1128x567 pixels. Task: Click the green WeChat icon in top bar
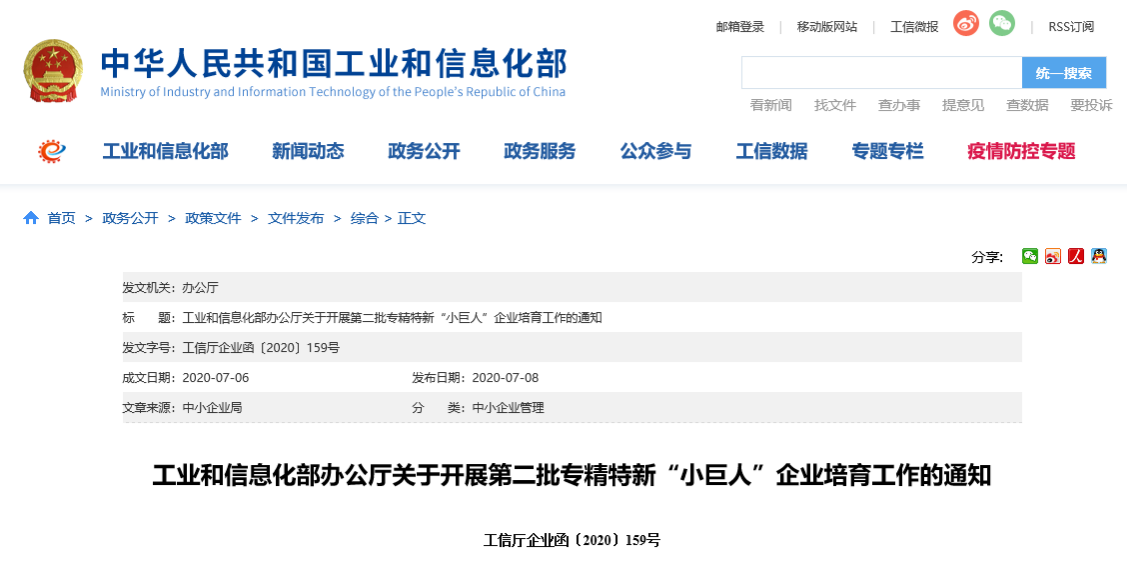(1002, 23)
